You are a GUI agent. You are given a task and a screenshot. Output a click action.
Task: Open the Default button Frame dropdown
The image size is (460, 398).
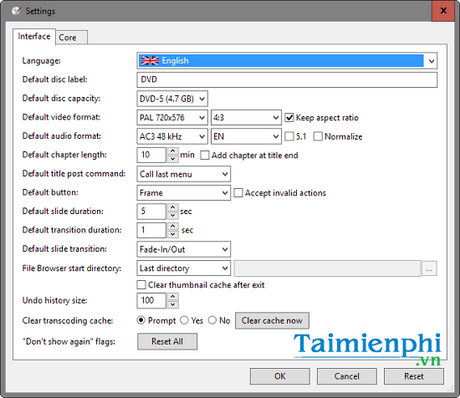pos(184,193)
